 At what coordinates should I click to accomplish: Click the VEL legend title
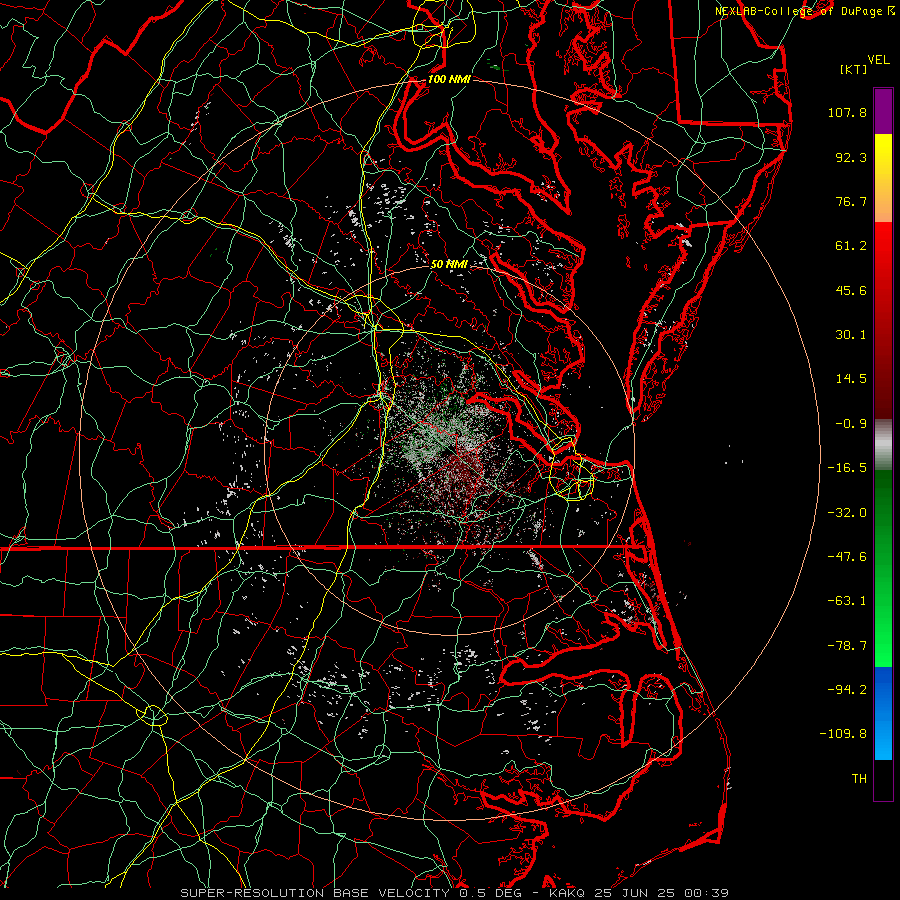click(x=878, y=60)
